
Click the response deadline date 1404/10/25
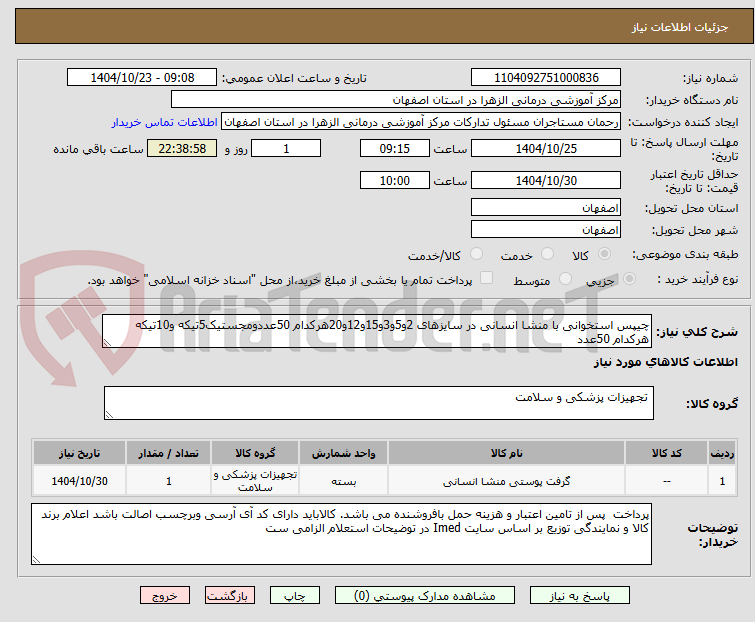coord(546,148)
